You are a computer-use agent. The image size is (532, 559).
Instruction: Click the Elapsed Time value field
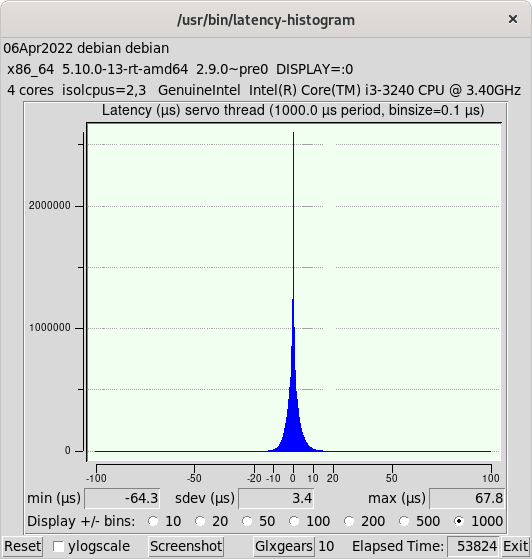[x=473, y=546]
